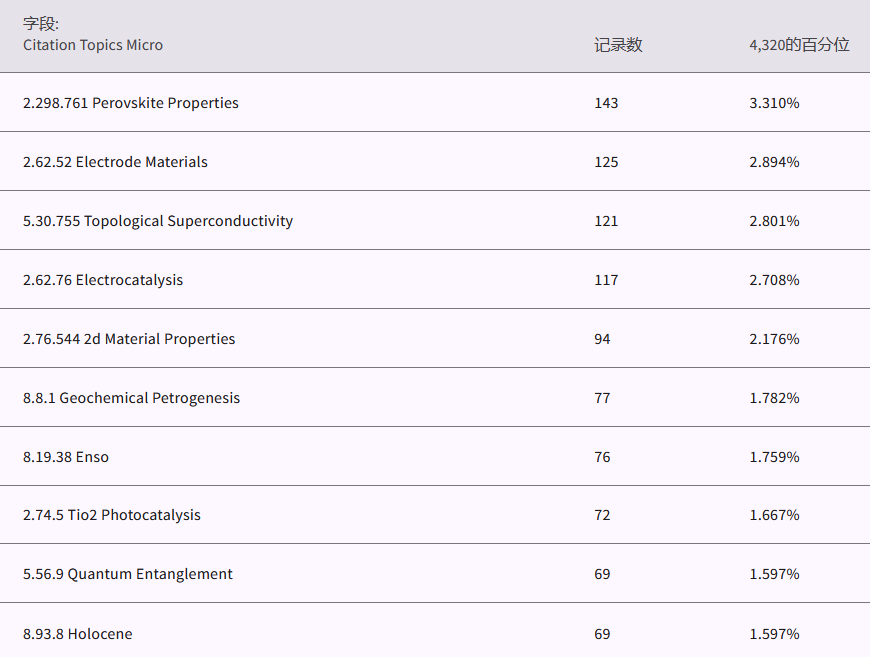
Task: Select the Geochemical Petrogenesis topic
Action: [131, 398]
